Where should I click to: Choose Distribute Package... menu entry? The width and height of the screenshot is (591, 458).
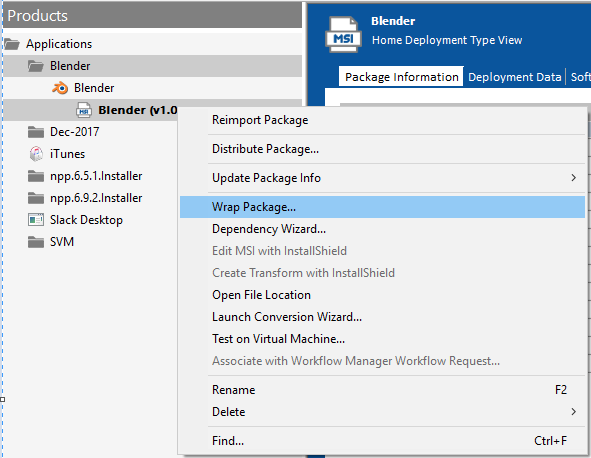tap(265, 149)
